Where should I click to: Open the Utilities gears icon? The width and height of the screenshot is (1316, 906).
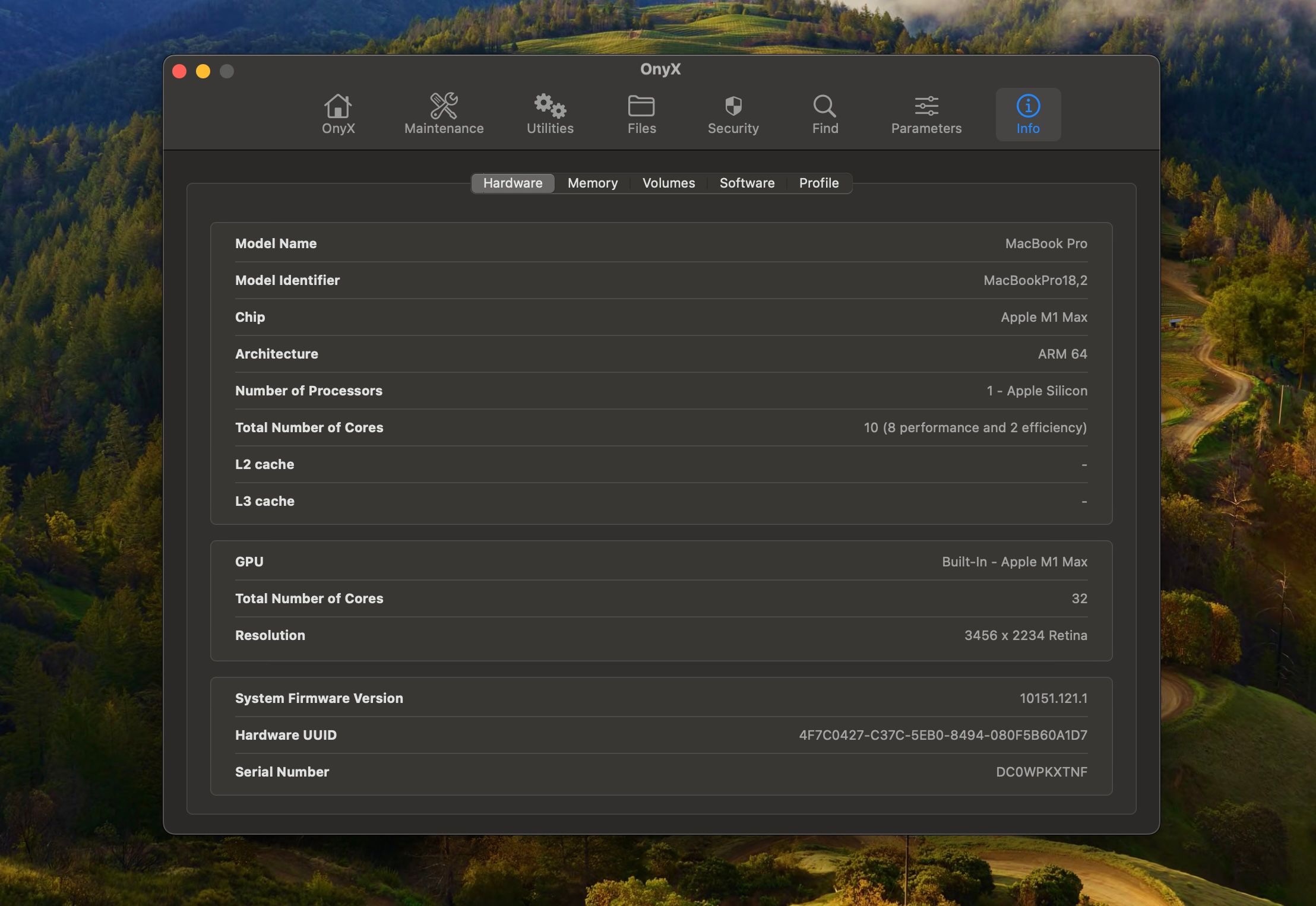click(x=550, y=115)
